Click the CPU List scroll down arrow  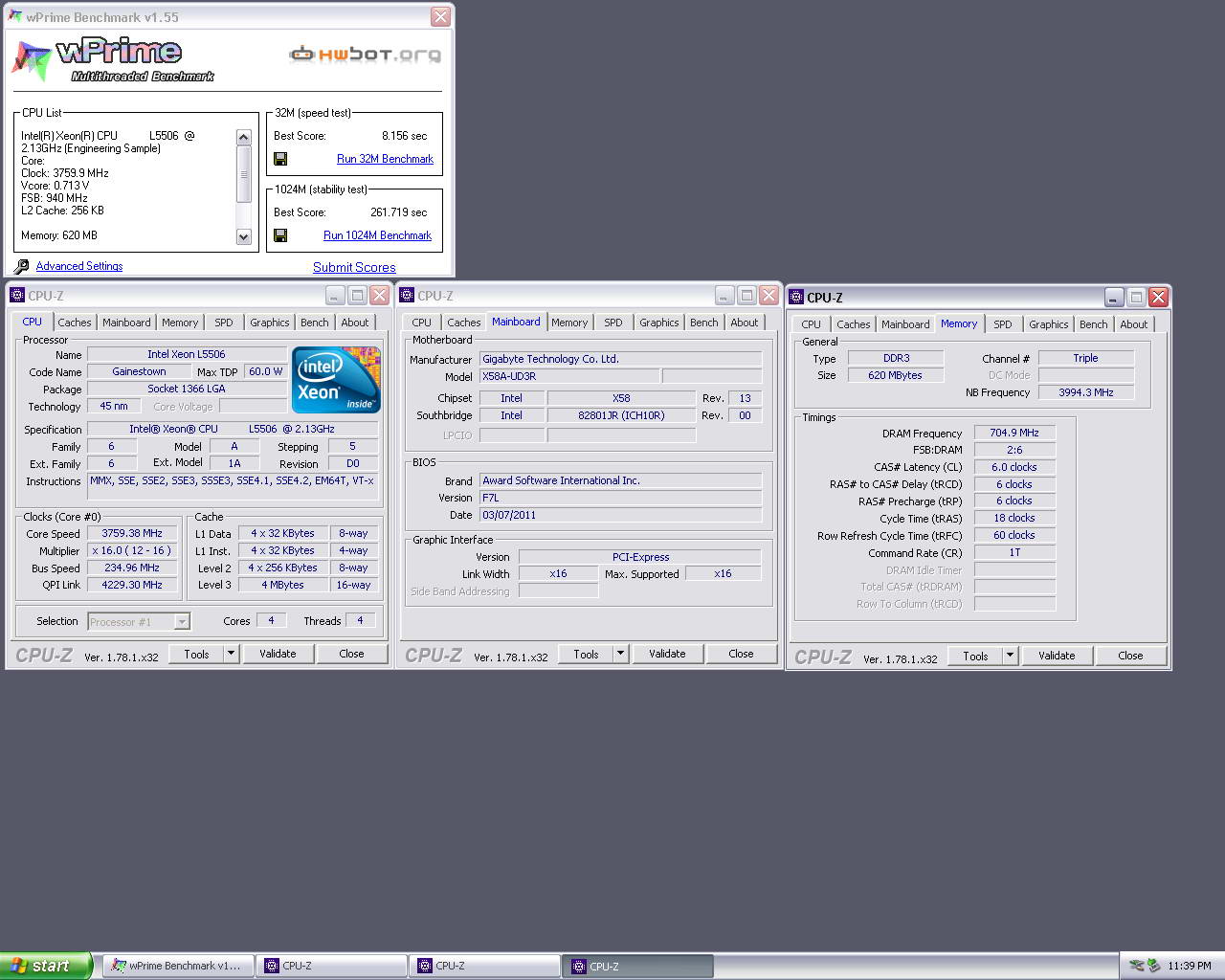(x=243, y=236)
